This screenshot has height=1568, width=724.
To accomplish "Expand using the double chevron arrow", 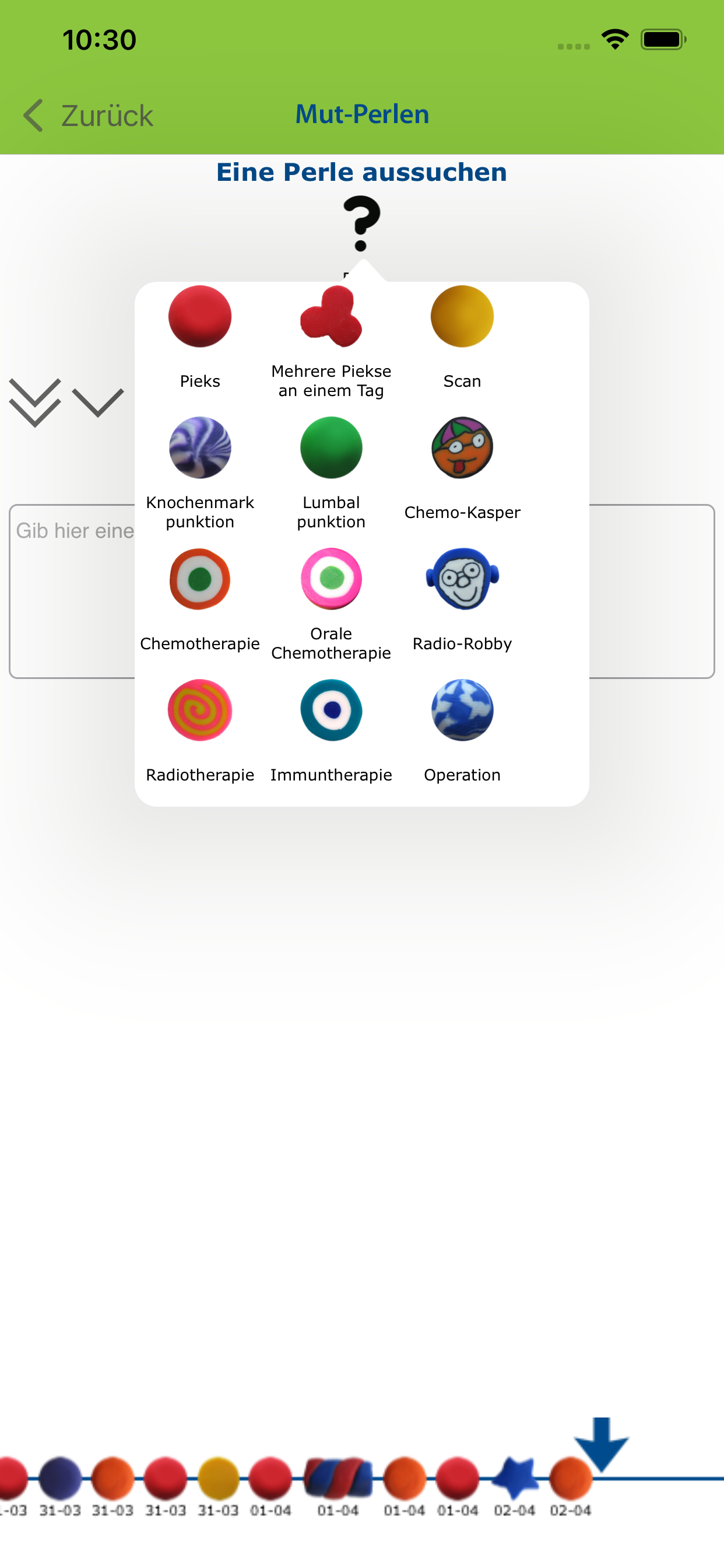I will 34,402.
